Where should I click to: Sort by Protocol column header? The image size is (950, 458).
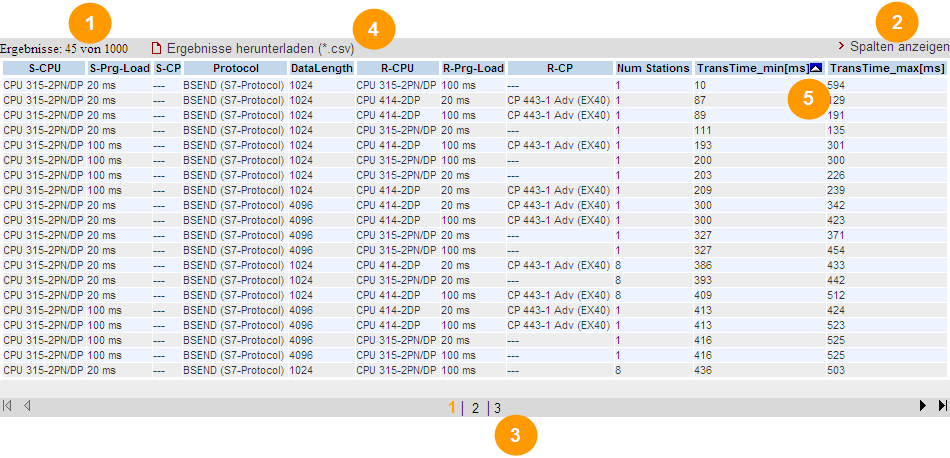point(235,68)
